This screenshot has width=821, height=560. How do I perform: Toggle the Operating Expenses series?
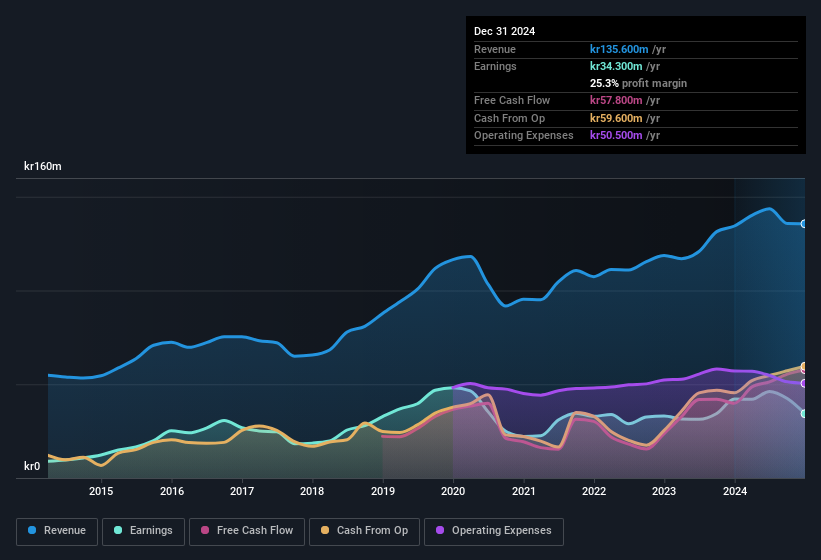click(493, 531)
